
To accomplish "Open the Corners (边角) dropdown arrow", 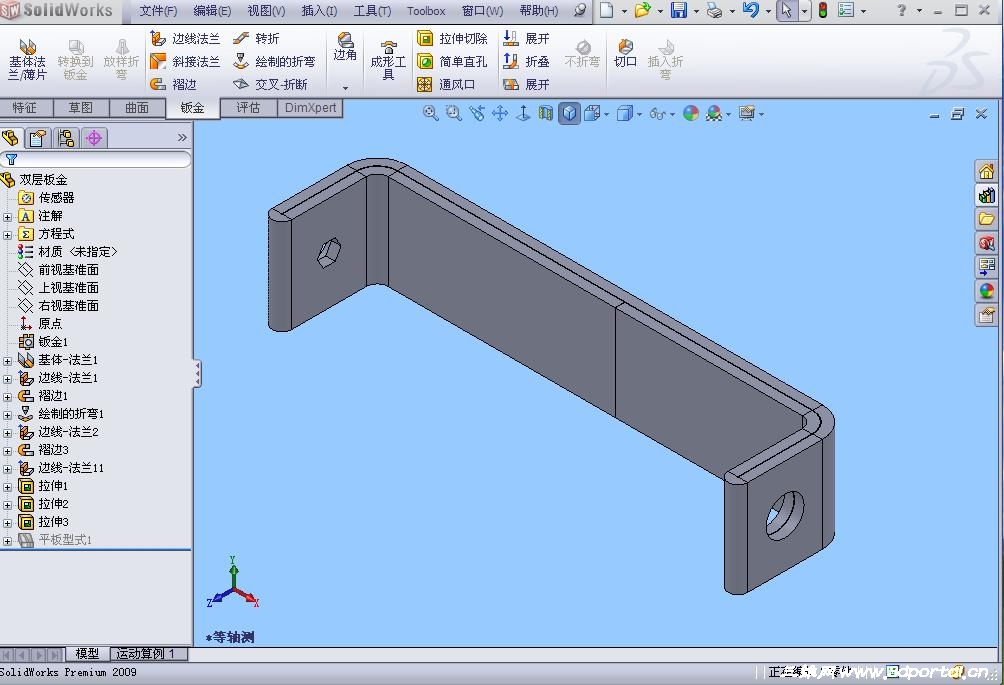I will coord(345,87).
